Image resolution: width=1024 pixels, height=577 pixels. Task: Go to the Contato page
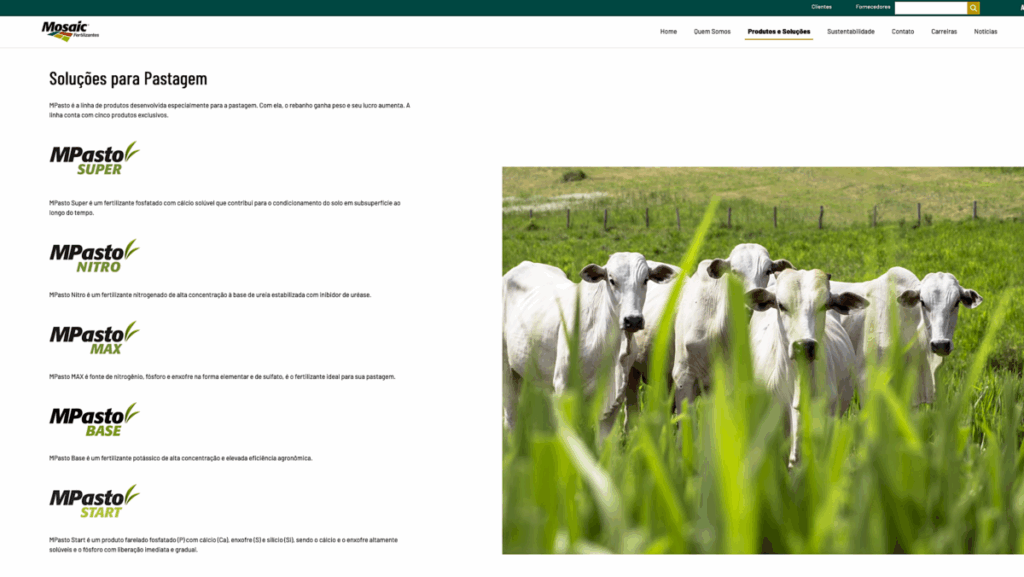(x=903, y=32)
